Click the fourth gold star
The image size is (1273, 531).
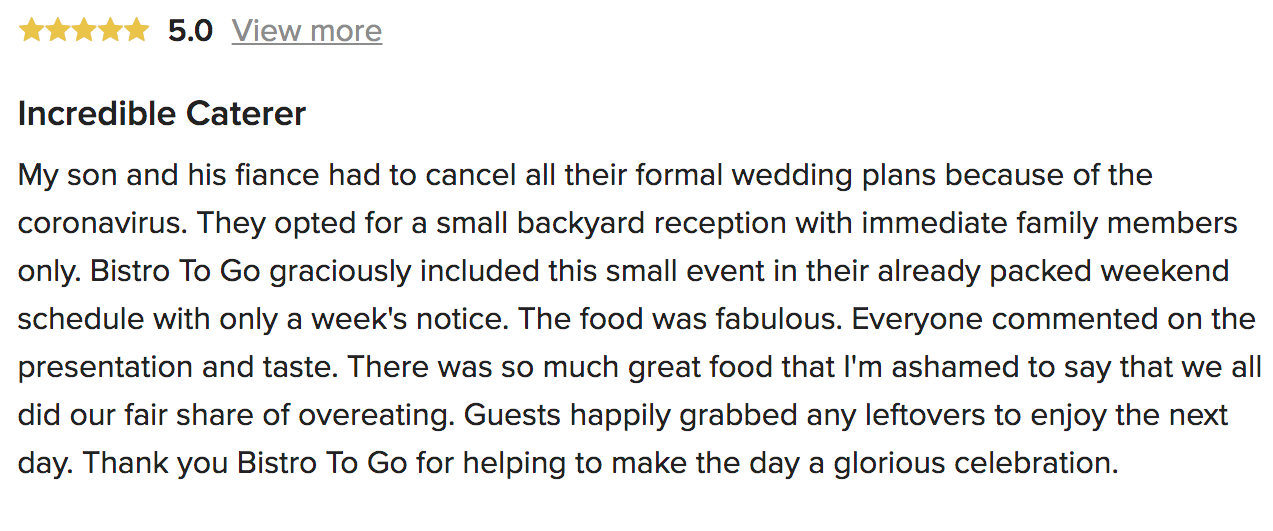point(110,31)
